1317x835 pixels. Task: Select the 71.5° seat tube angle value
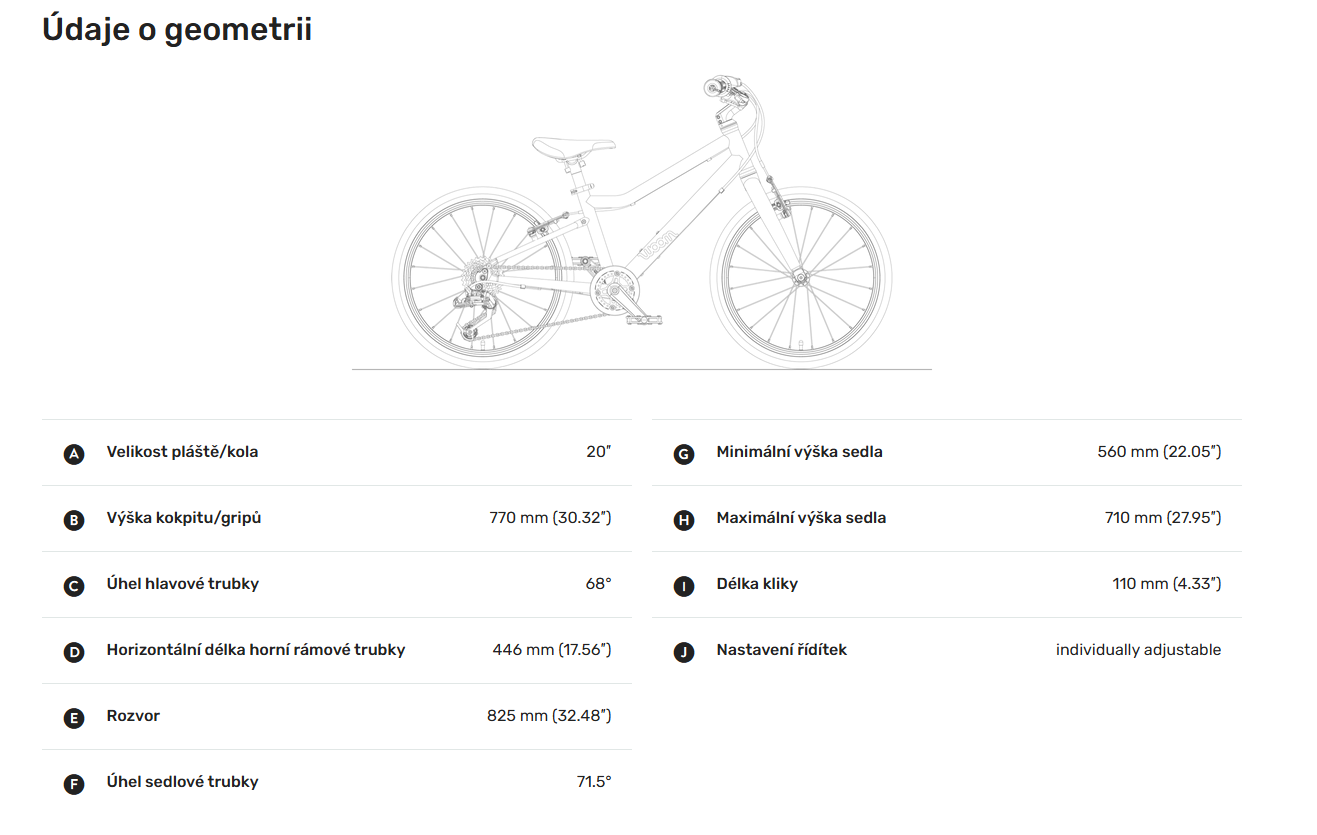594,782
